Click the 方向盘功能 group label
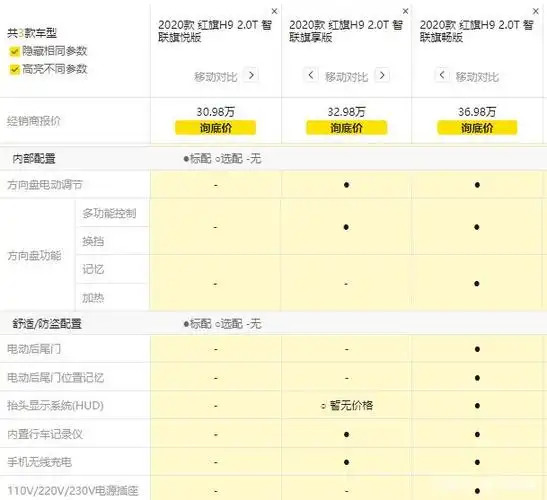 tap(34, 256)
